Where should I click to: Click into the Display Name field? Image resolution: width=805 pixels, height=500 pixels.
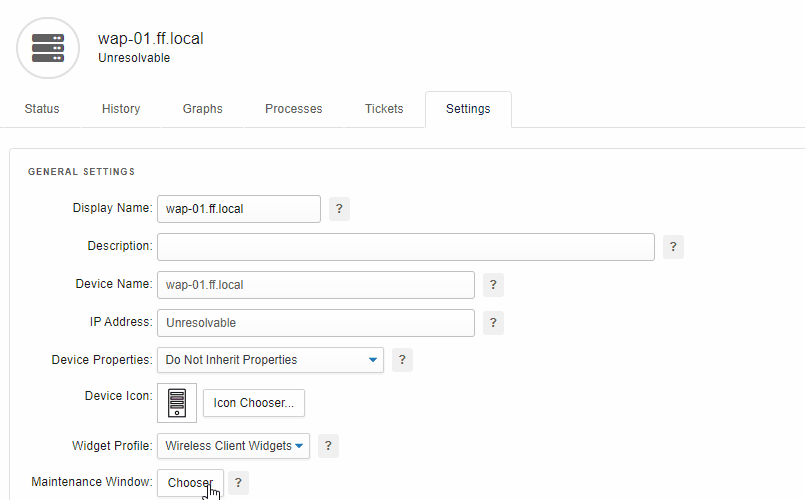239,209
